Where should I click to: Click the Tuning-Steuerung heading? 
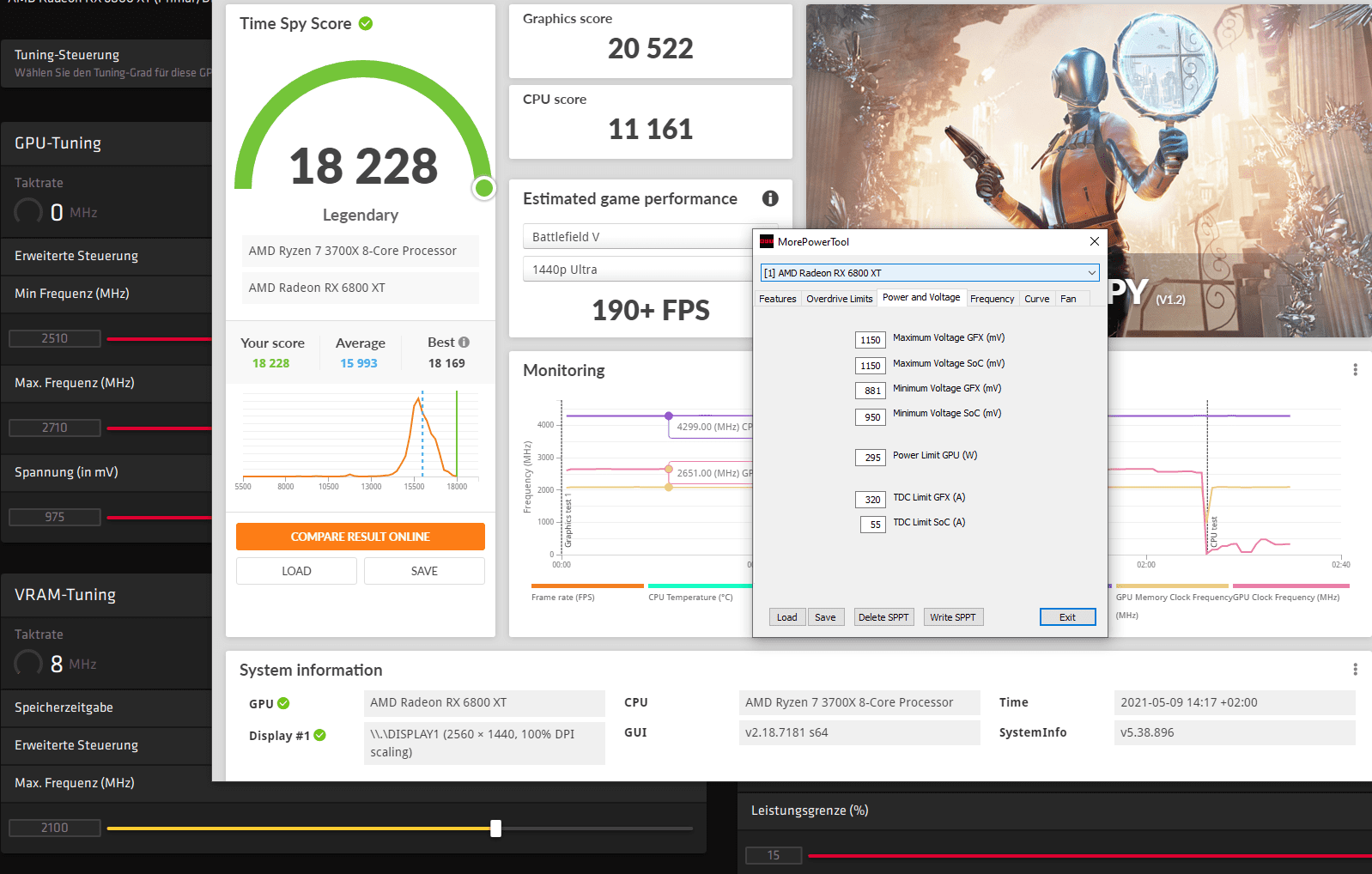67,55
